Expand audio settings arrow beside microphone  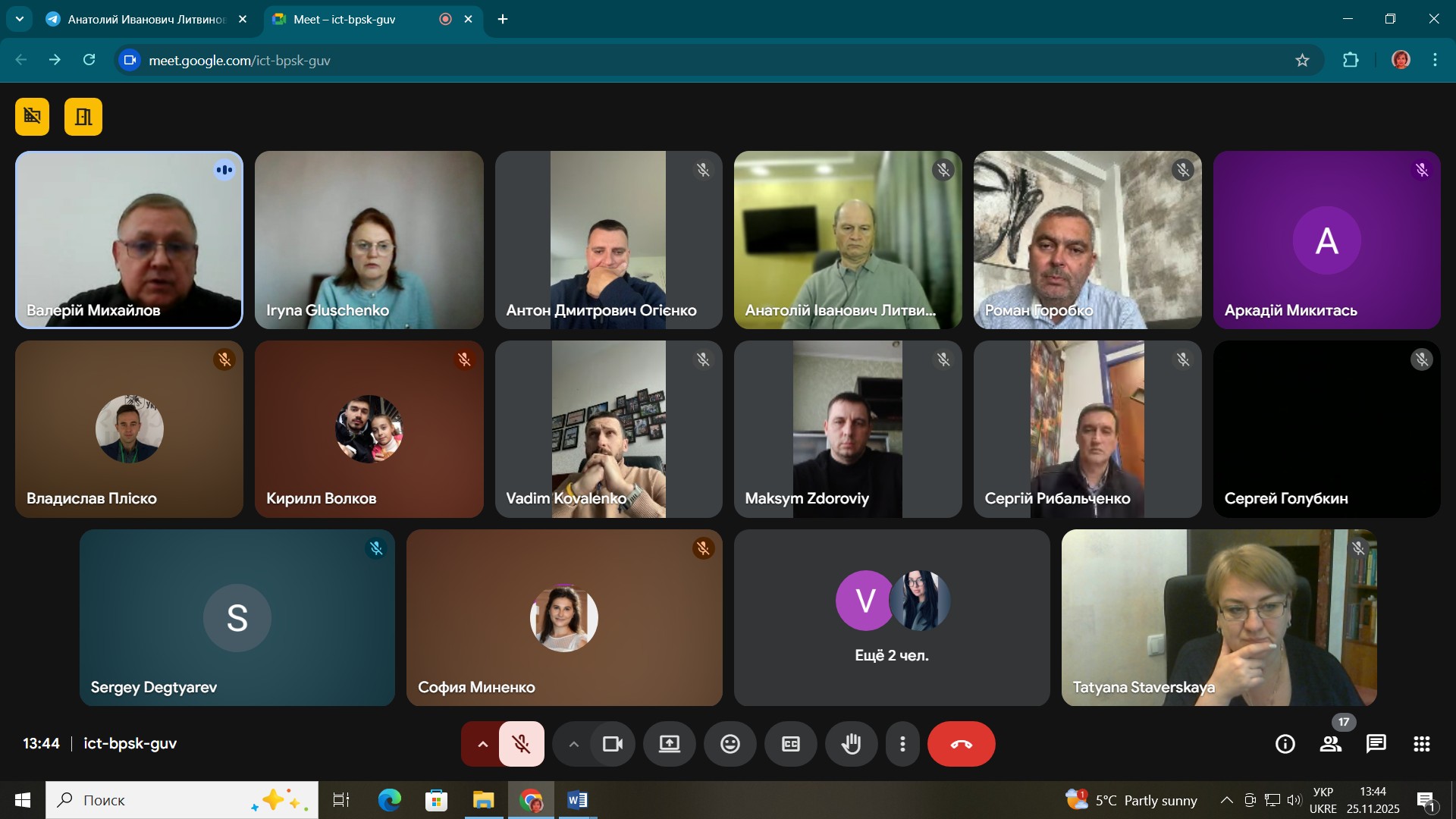pyautogui.click(x=482, y=744)
